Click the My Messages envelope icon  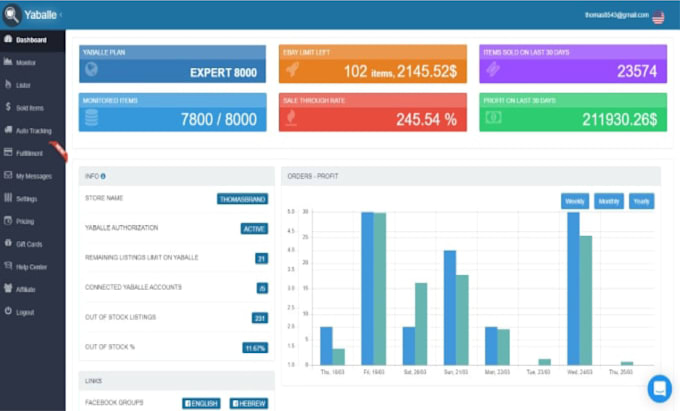[8, 175]
